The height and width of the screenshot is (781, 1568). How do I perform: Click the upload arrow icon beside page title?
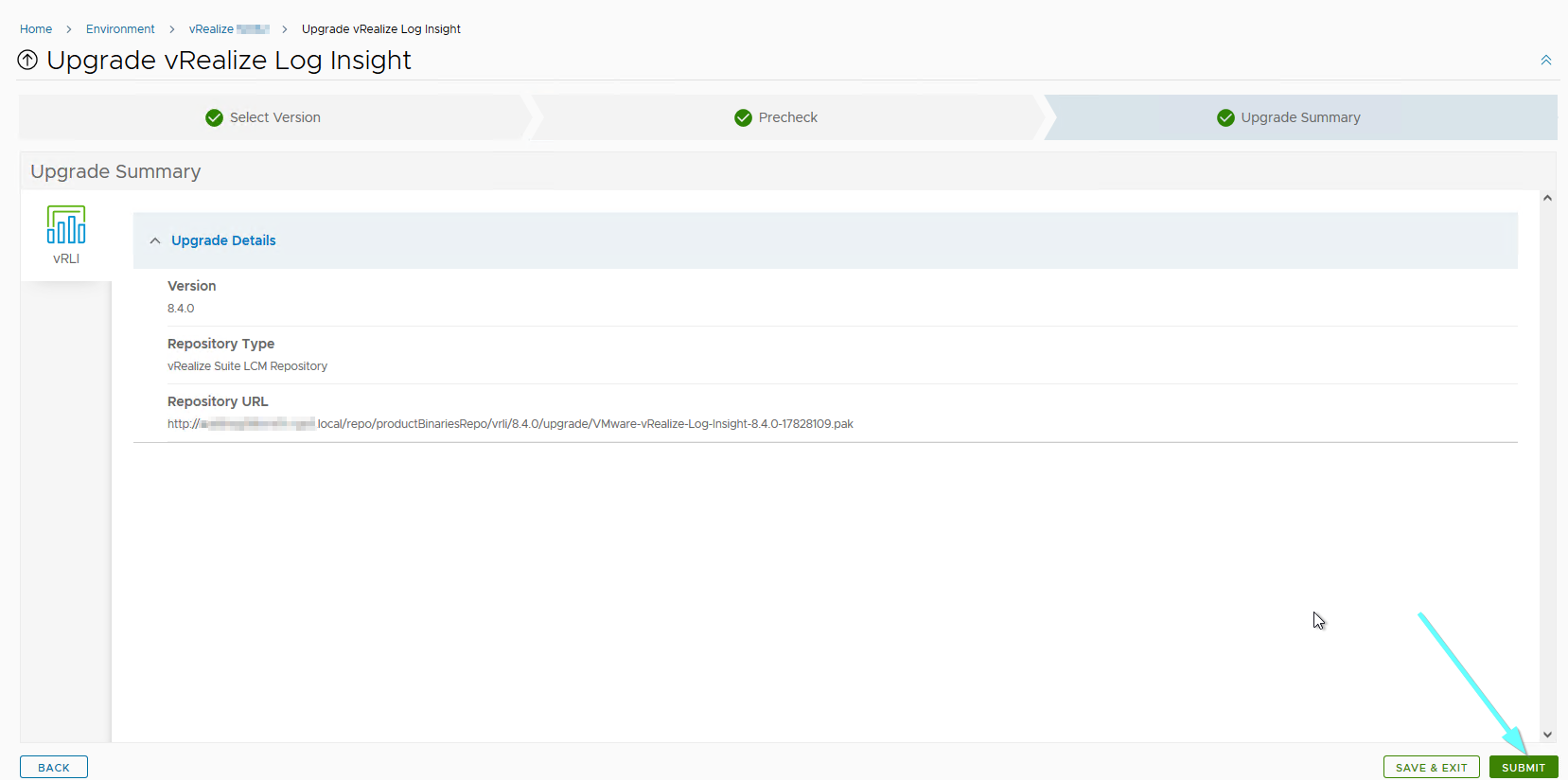(27, 61)
